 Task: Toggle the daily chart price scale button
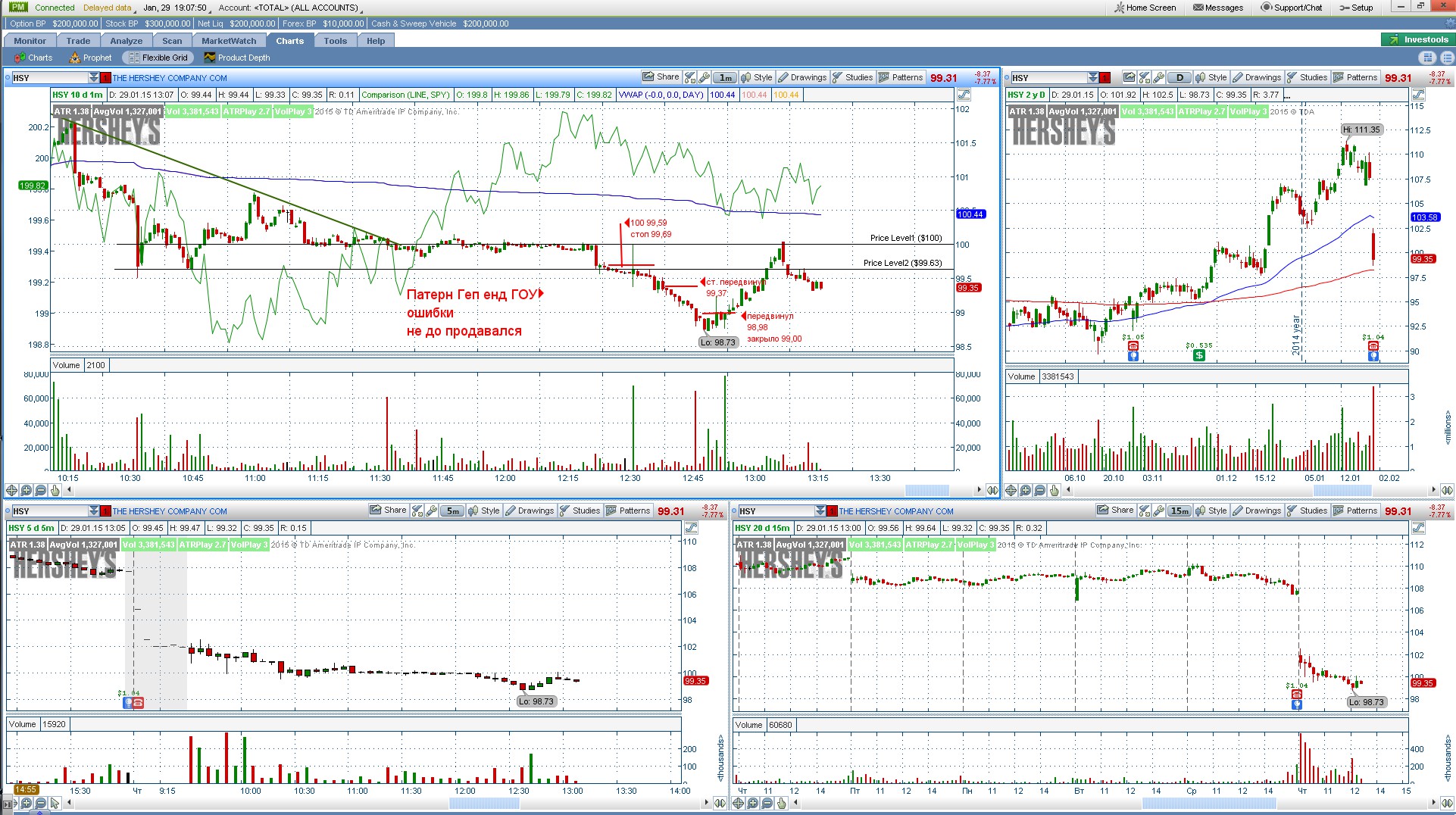[x=1418, y=95]
